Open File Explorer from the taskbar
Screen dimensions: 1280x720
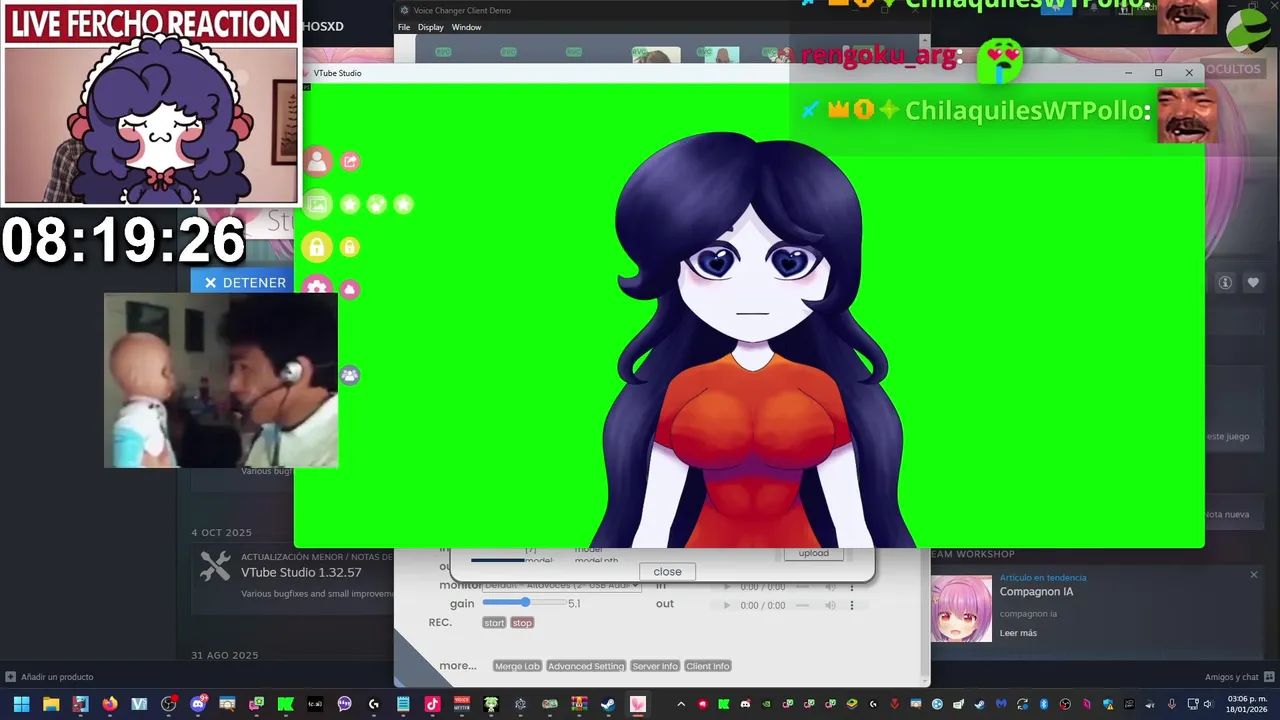[51, 704]
